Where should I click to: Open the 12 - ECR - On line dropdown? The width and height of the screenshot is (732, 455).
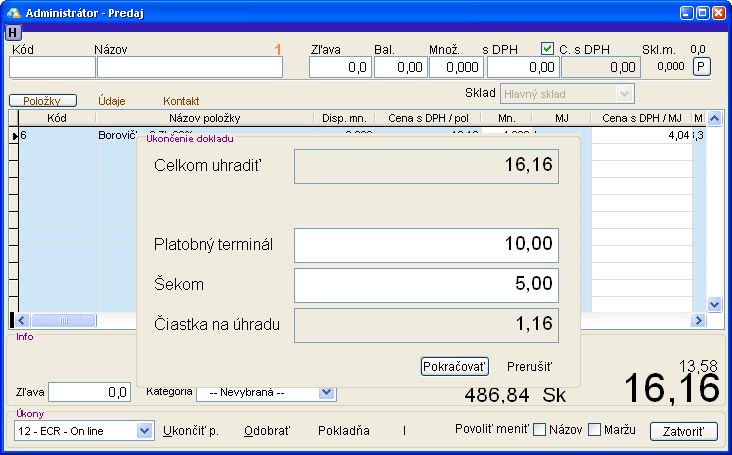pos(144,431)
